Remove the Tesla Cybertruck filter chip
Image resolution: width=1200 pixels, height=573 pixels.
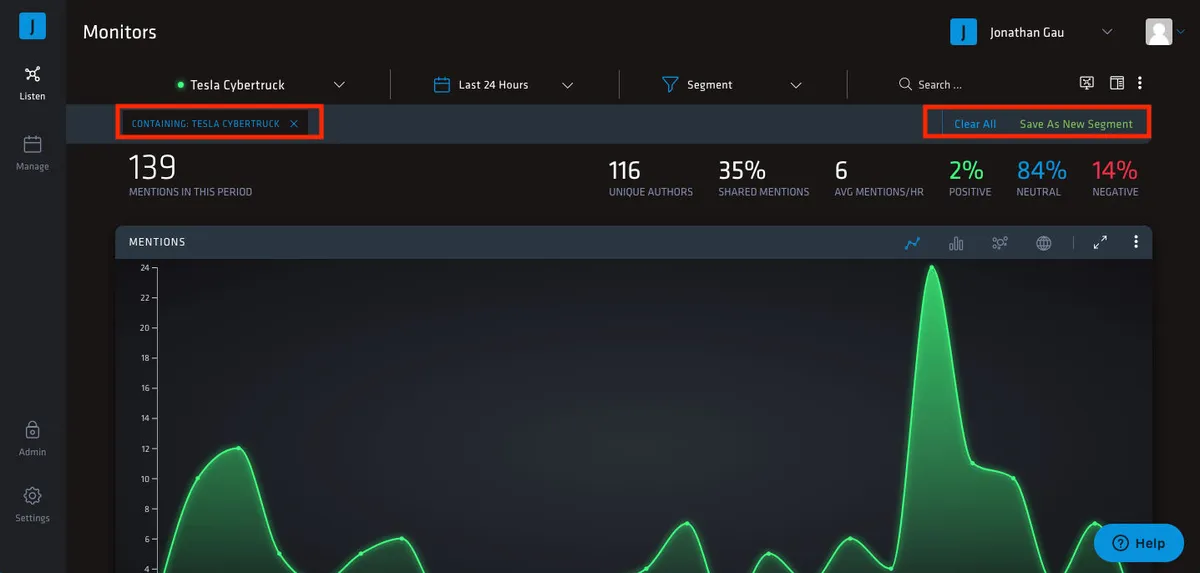tap(294, 124)
